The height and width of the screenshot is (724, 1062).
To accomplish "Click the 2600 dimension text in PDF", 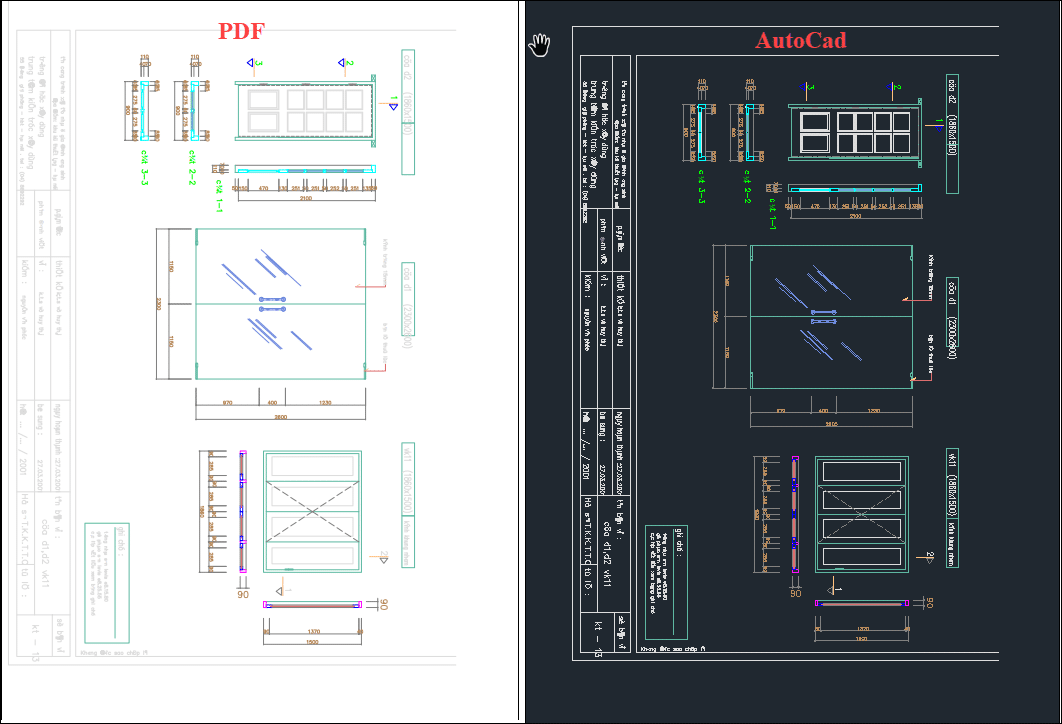I will (x=281, y=416).
